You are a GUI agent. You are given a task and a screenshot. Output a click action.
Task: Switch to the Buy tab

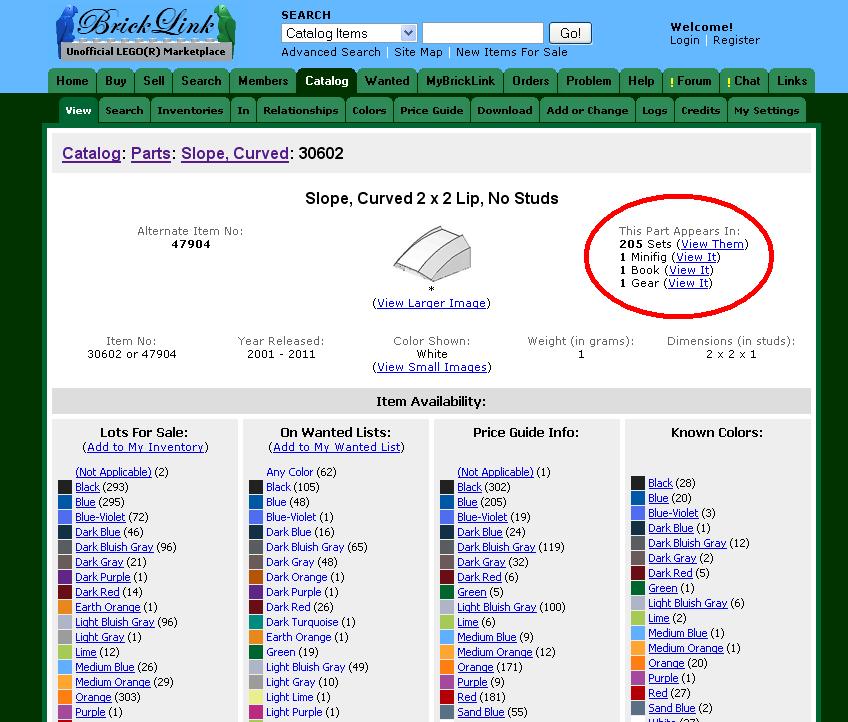[x=116, y=81]
